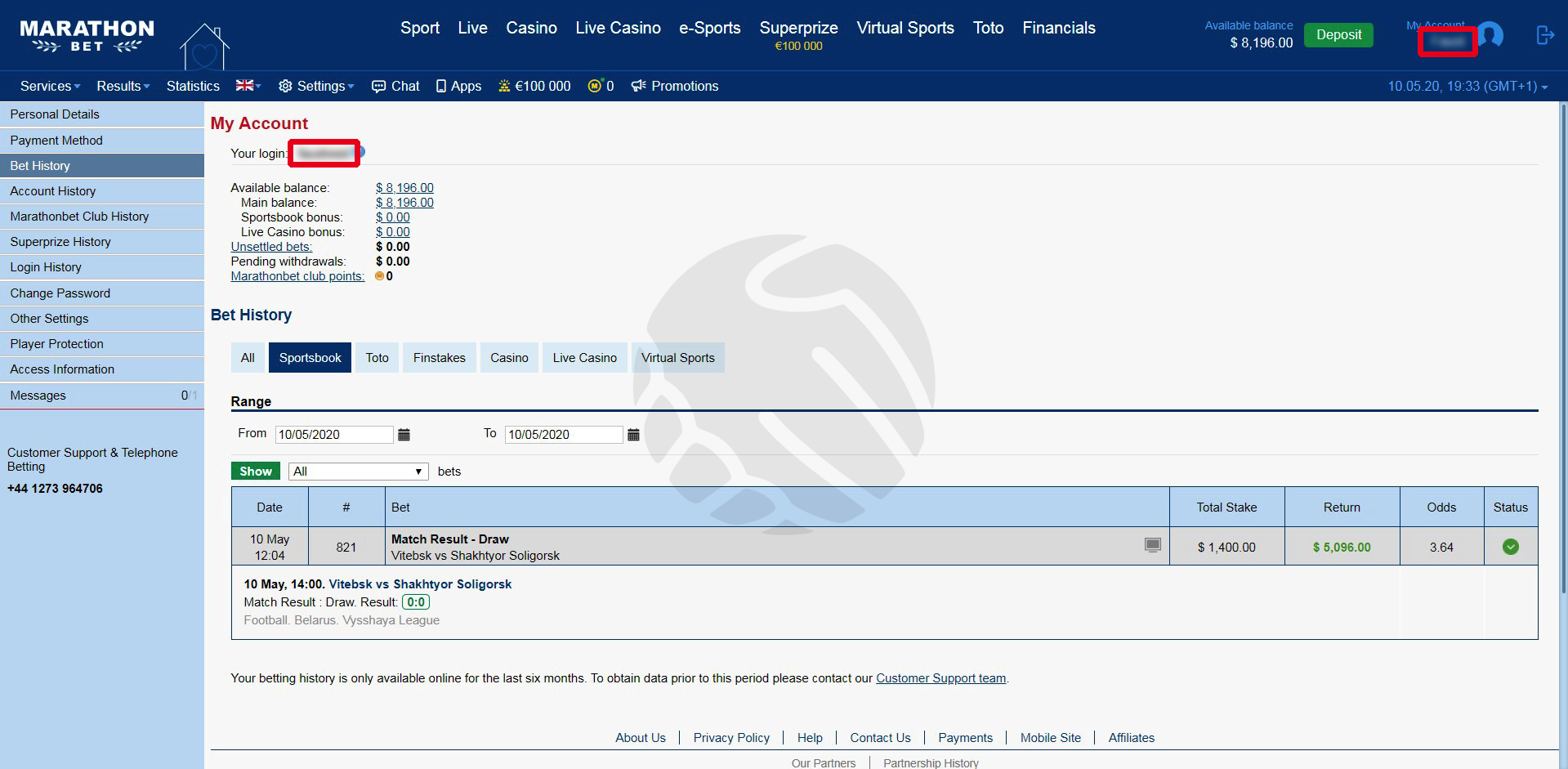1568x769 pixels.
Task: Select the Virtual Sports bet history tab
Action: point(677,358)
